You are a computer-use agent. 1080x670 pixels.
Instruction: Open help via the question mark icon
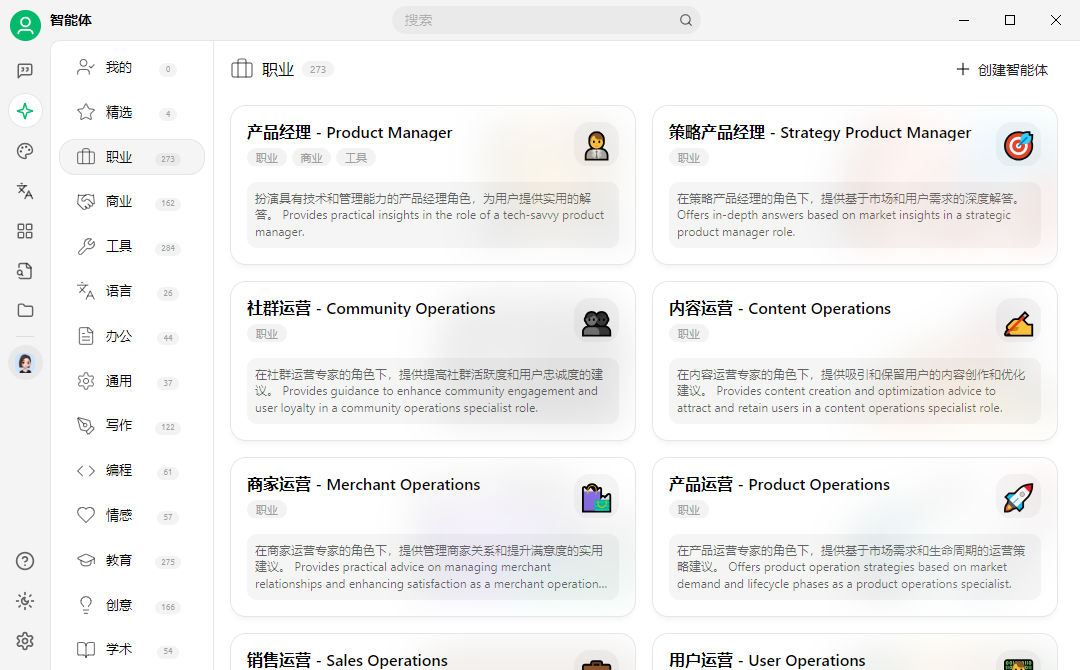[x=25, y=561]
